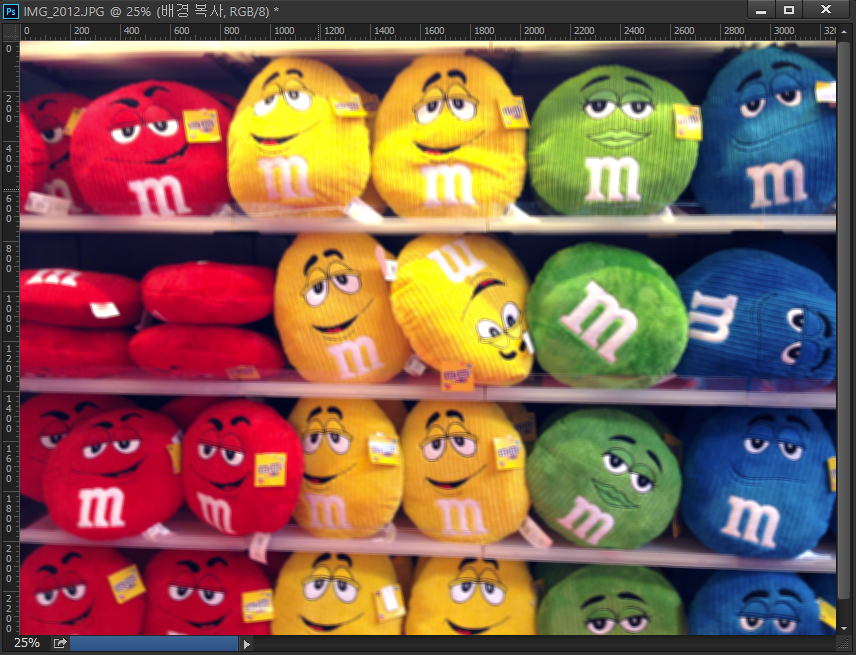Click the ruler origin corner box
This screenshot has width=856, height=655.
[9, 31]
